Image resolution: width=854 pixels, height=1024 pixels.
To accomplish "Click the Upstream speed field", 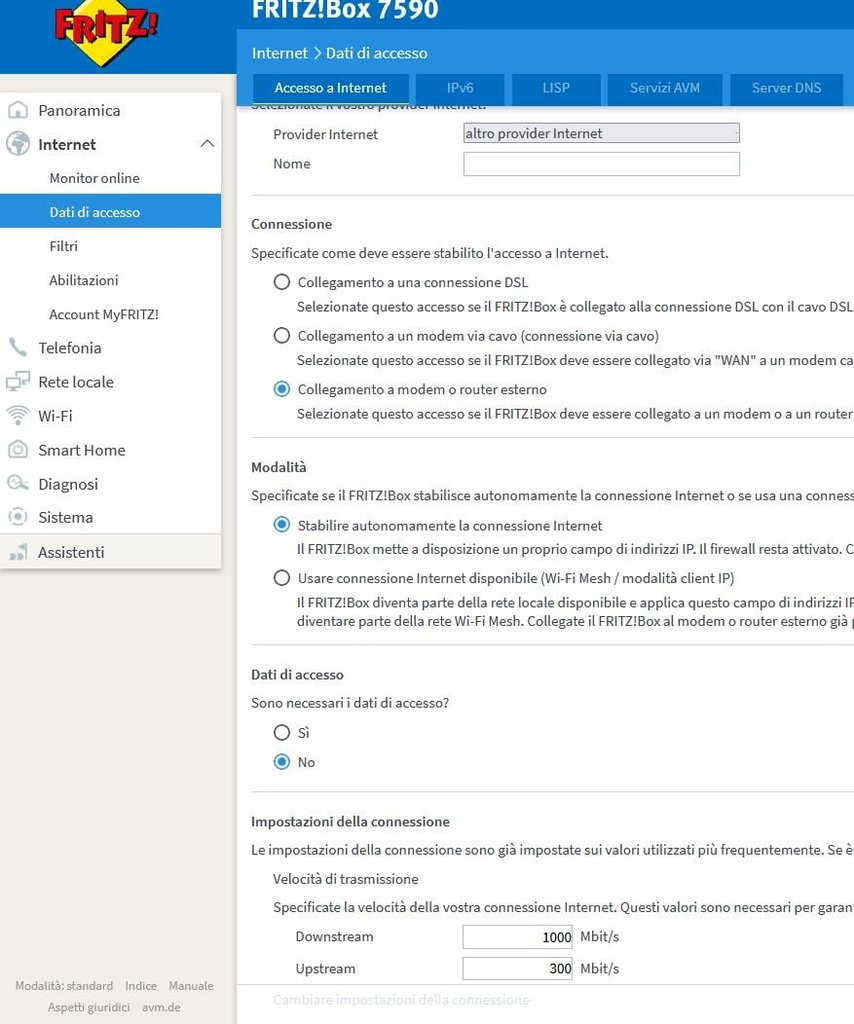I will point(518,968).
